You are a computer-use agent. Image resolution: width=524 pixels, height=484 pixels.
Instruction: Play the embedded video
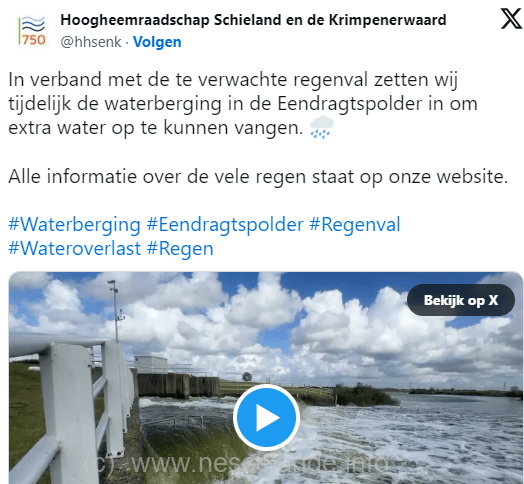[x=266, y=417]
